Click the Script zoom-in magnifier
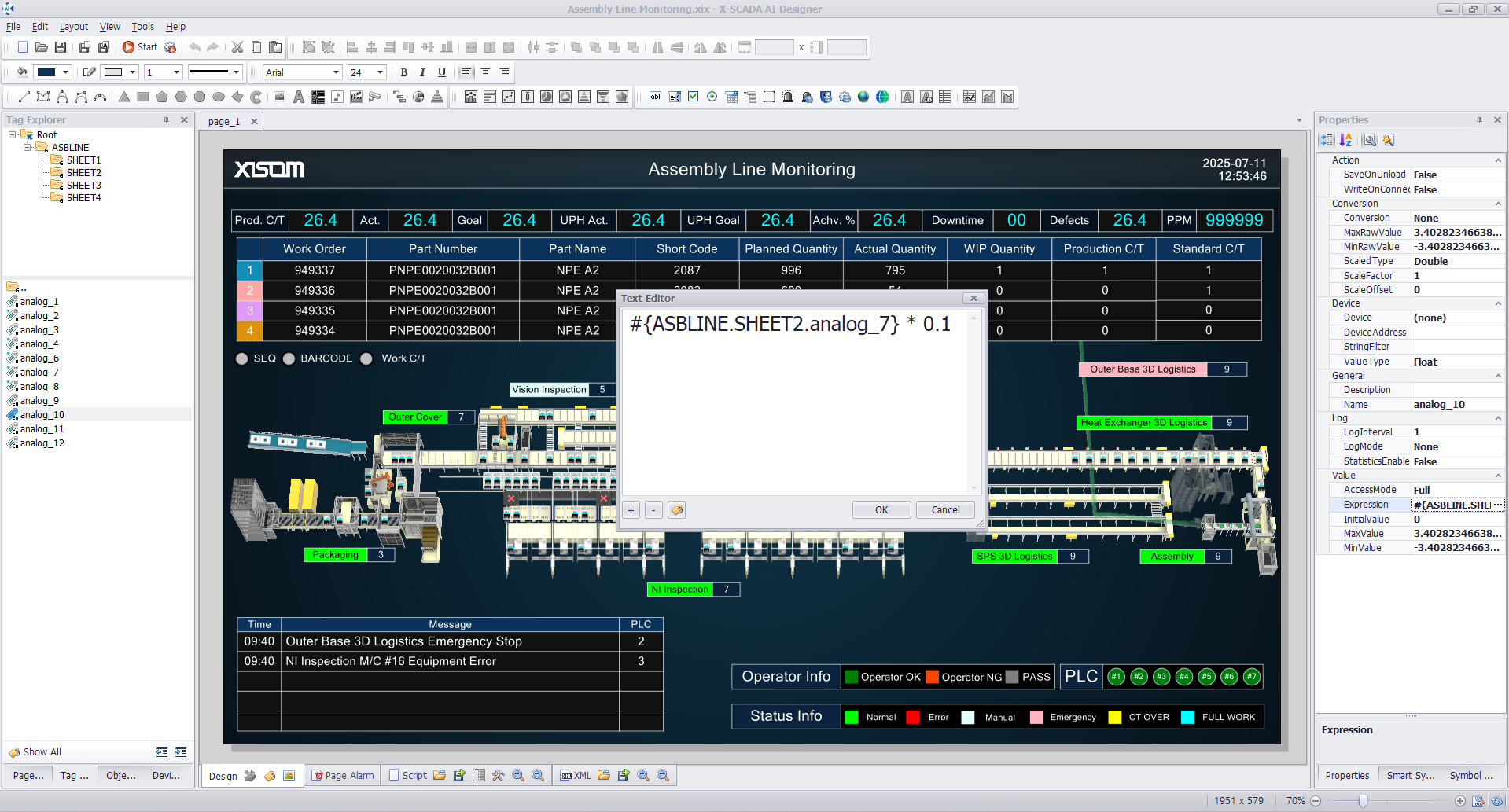Screen dimensions: 1509x812 coord(518,776)
